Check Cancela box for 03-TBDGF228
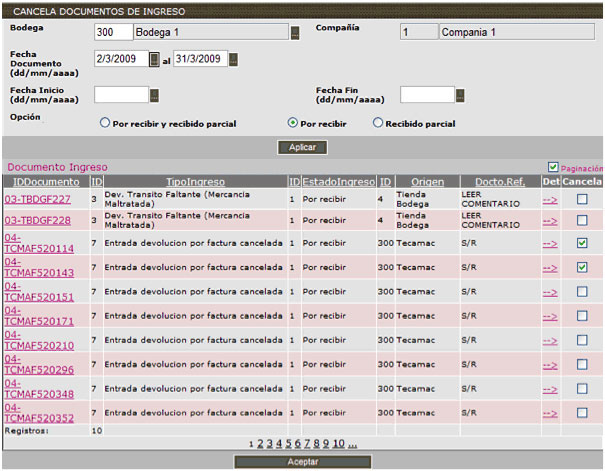Viewport: 605px width, 471px height. point(582,220)
